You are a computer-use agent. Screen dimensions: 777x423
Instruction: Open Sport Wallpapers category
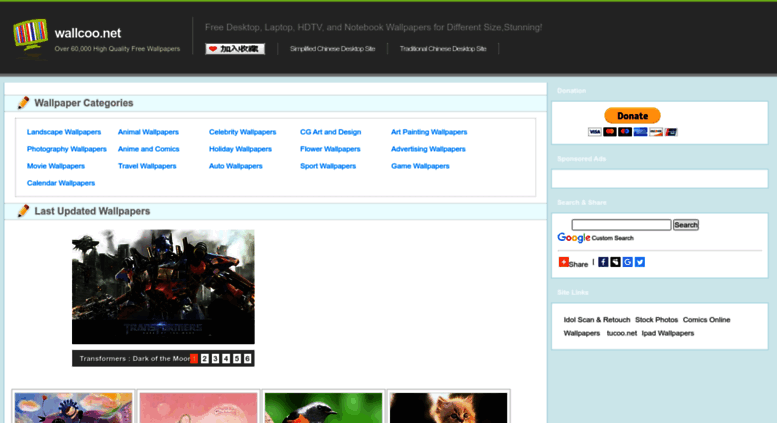coord(328,166)
